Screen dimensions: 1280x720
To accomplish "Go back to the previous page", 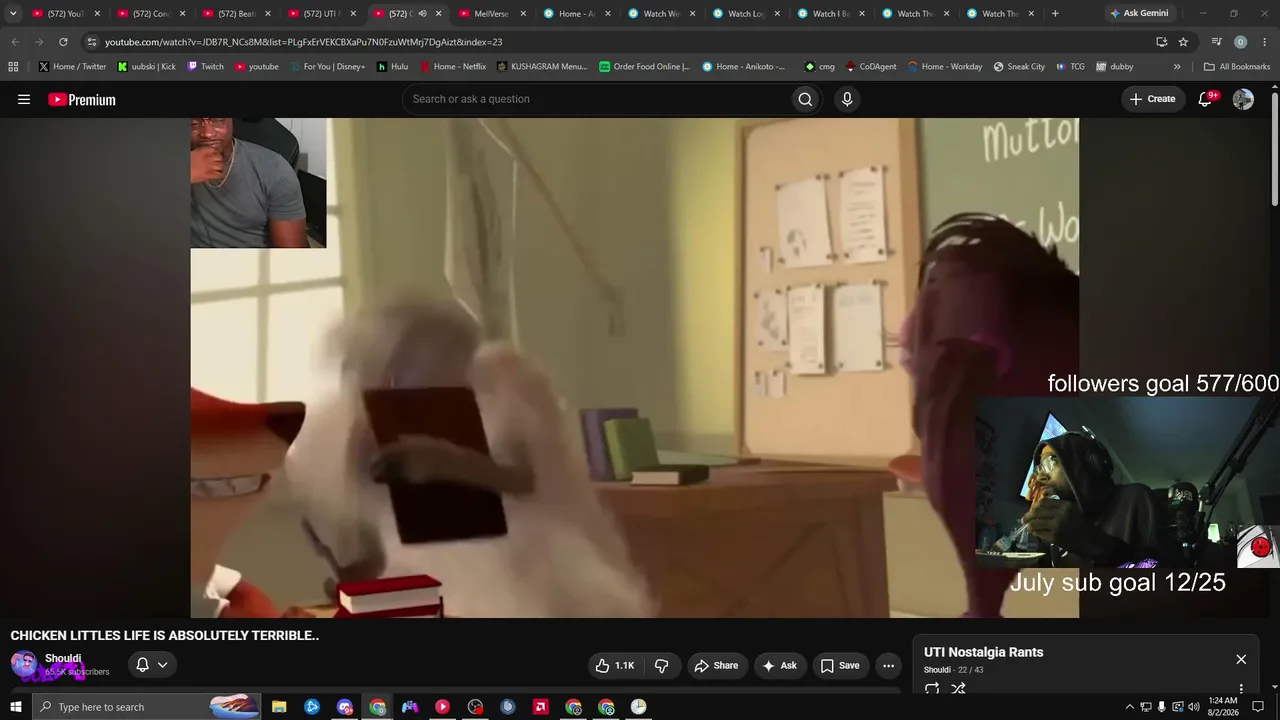I will pos(15,42).
